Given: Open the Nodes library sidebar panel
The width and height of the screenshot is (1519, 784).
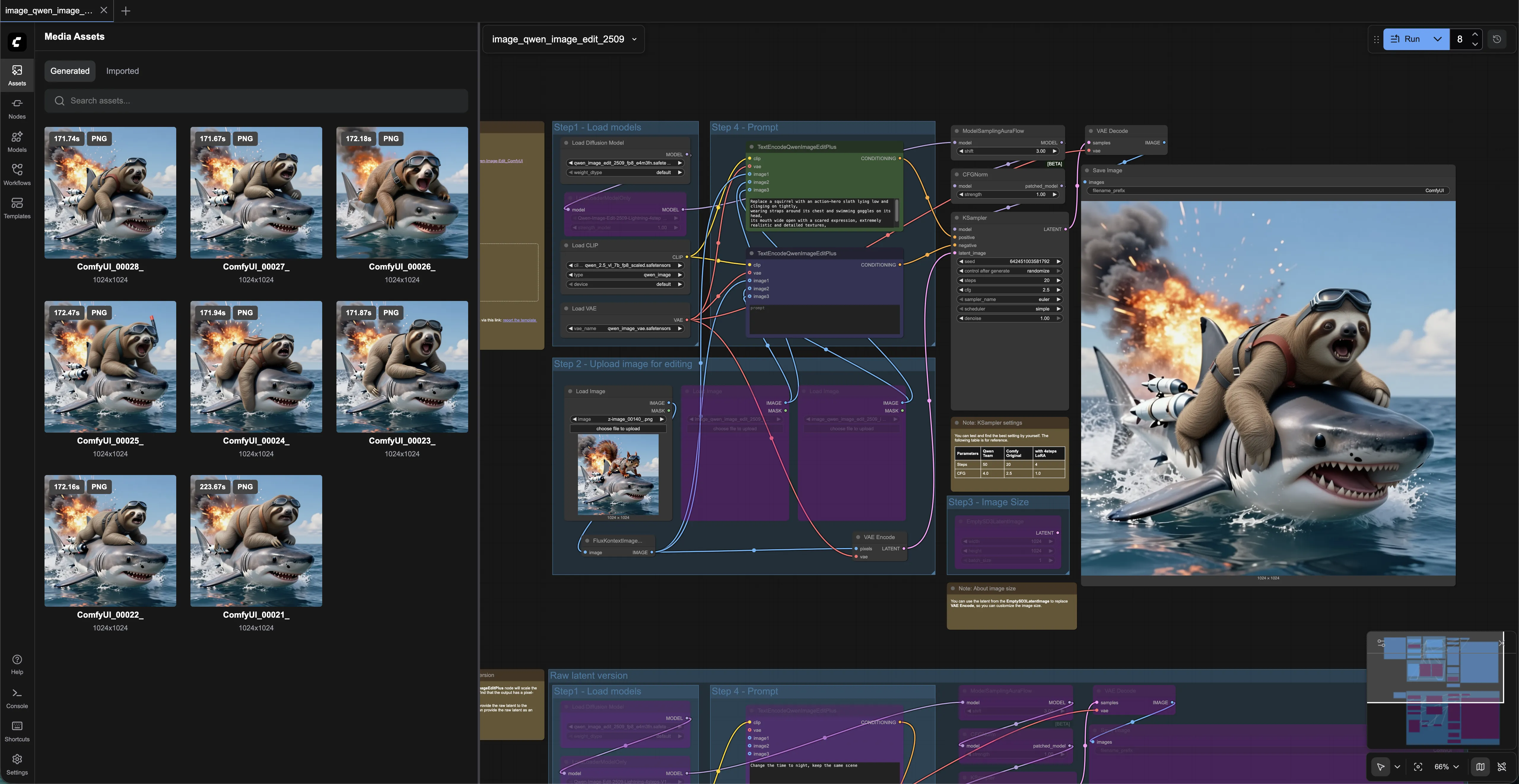Looking at the screenshot, I should tap(17, 109).
